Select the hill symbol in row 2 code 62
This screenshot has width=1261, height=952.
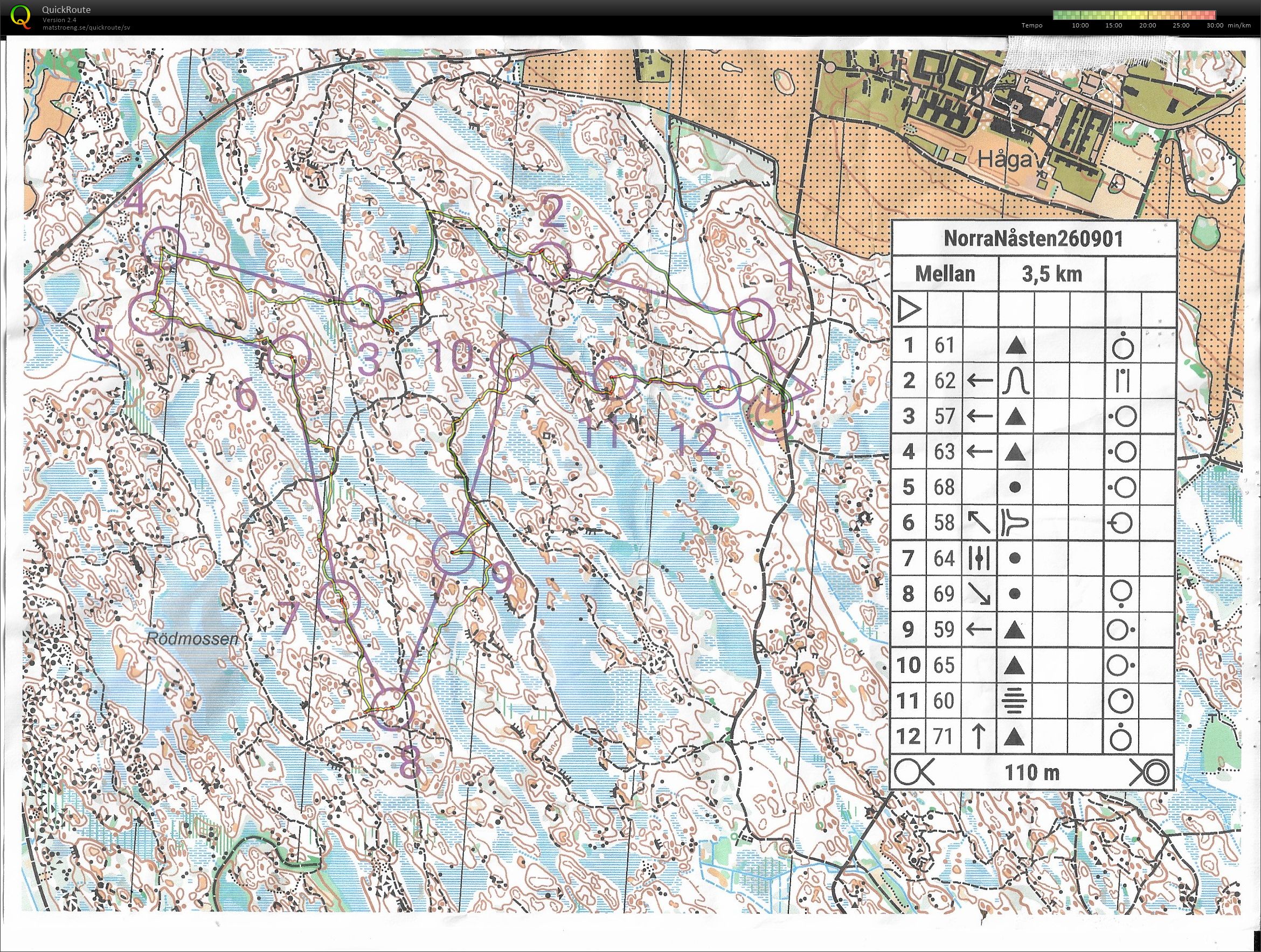(x=1016, y=380)
